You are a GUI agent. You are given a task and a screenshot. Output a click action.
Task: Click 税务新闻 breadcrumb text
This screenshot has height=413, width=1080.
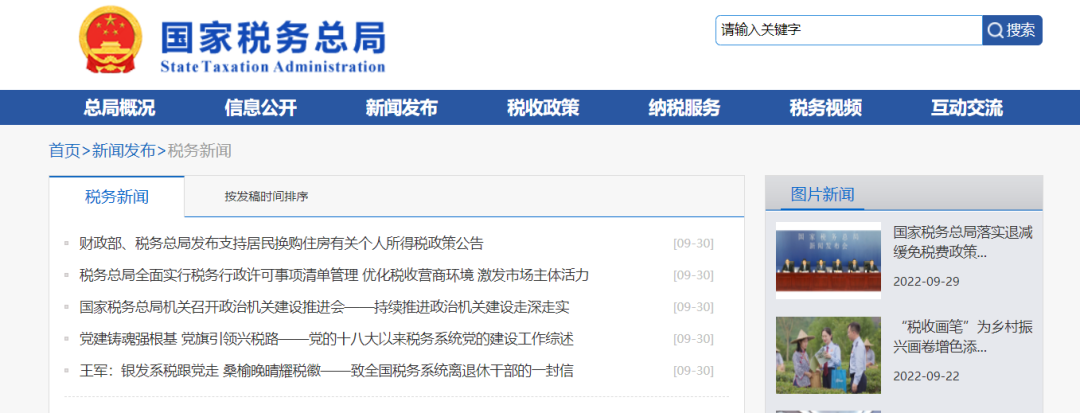coord(199,151)
